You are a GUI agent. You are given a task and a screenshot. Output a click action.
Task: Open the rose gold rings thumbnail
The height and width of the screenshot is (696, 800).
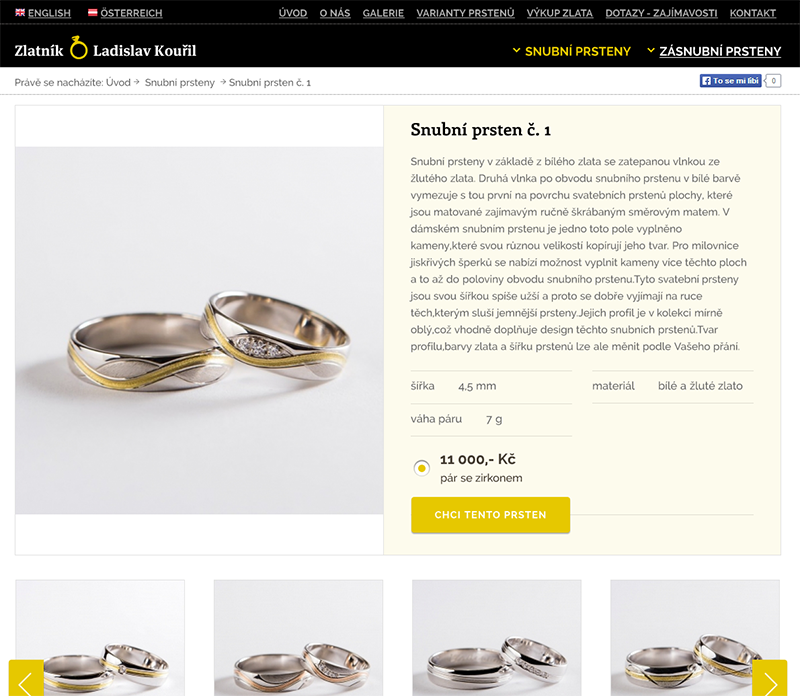pyautogui.click(x=298, y=638)
